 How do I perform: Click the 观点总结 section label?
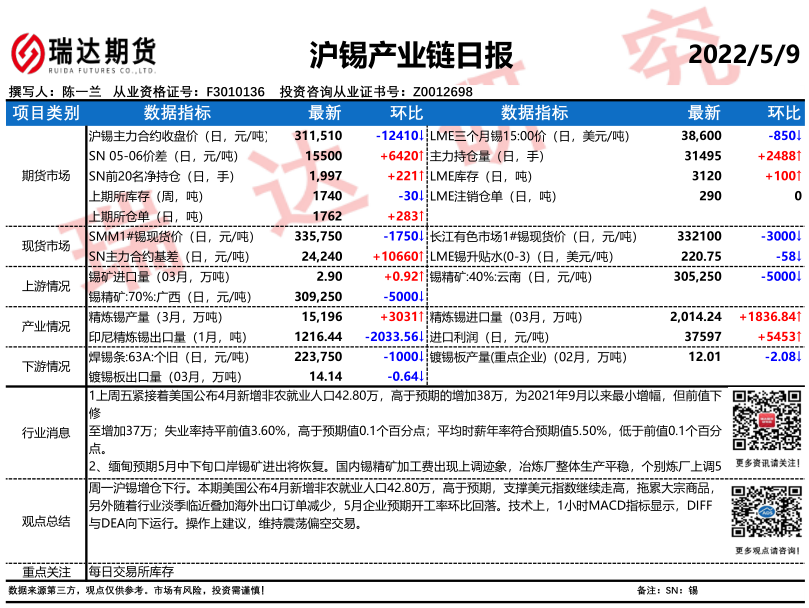(46, 521)
